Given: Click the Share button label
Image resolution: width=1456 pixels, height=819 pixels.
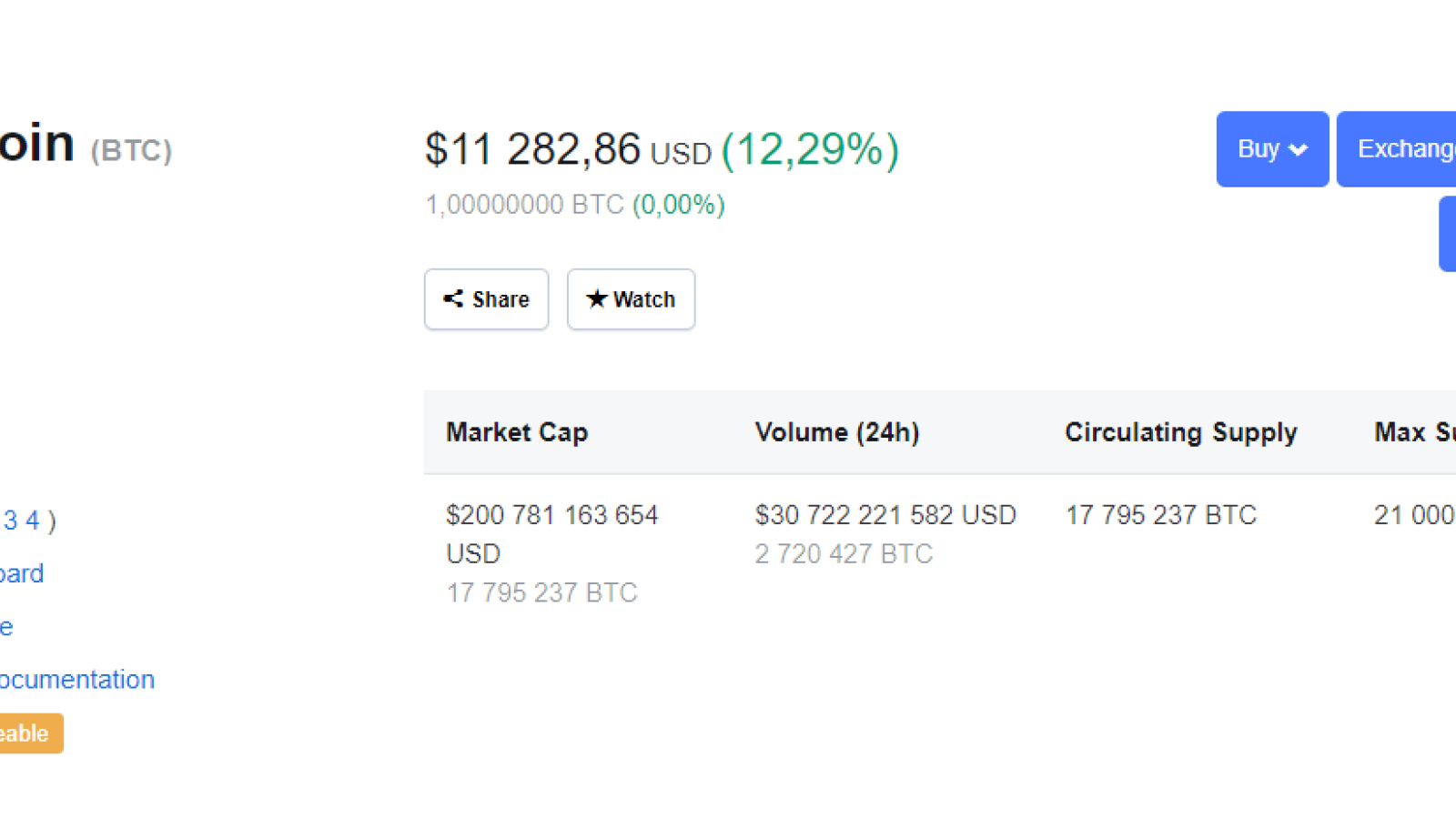Looking at the screenshot, I should [500, 299].
